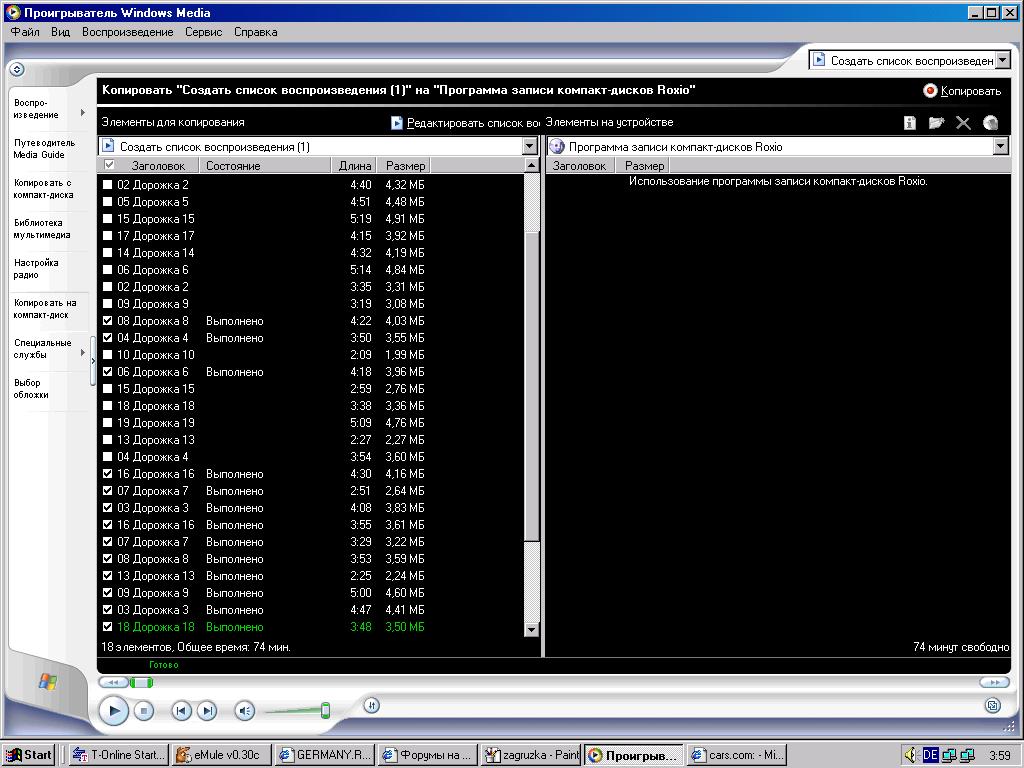Switch to skin mode icon at bottom right
Screen dimensions: 1024x768
pyautogui.click(x=993, y=705)
